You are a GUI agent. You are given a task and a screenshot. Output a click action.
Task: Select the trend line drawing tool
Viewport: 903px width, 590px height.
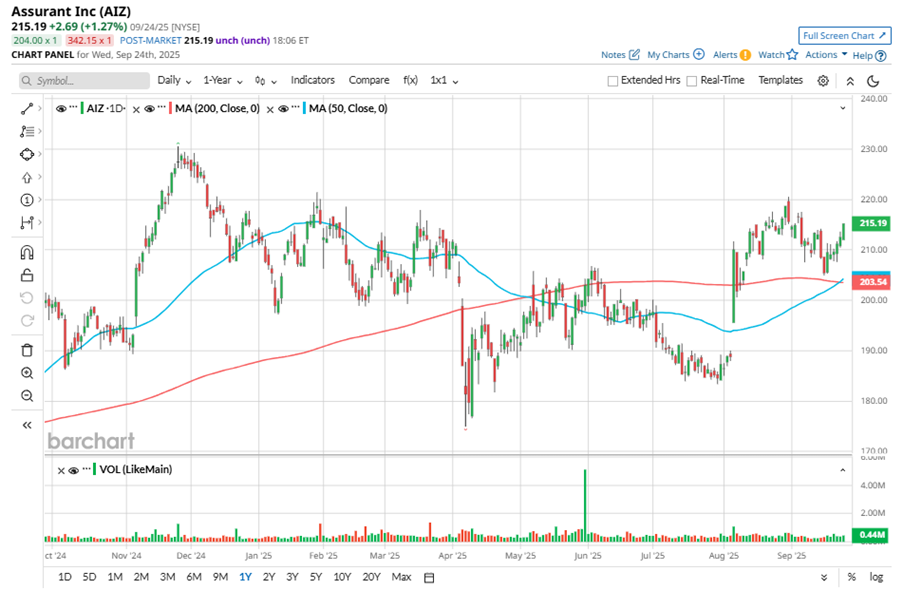26,108
